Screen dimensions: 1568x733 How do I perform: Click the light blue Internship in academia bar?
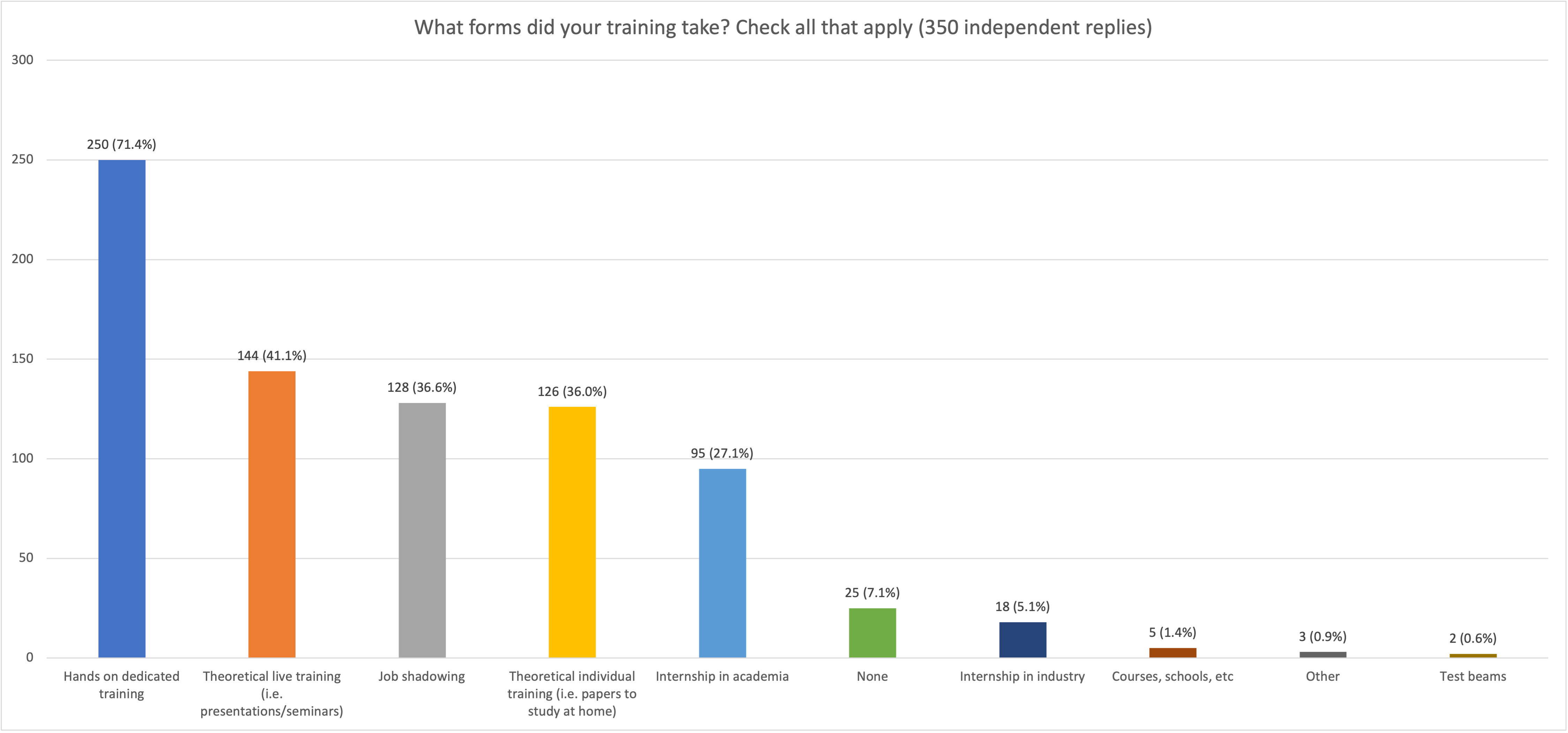[722, 563]
